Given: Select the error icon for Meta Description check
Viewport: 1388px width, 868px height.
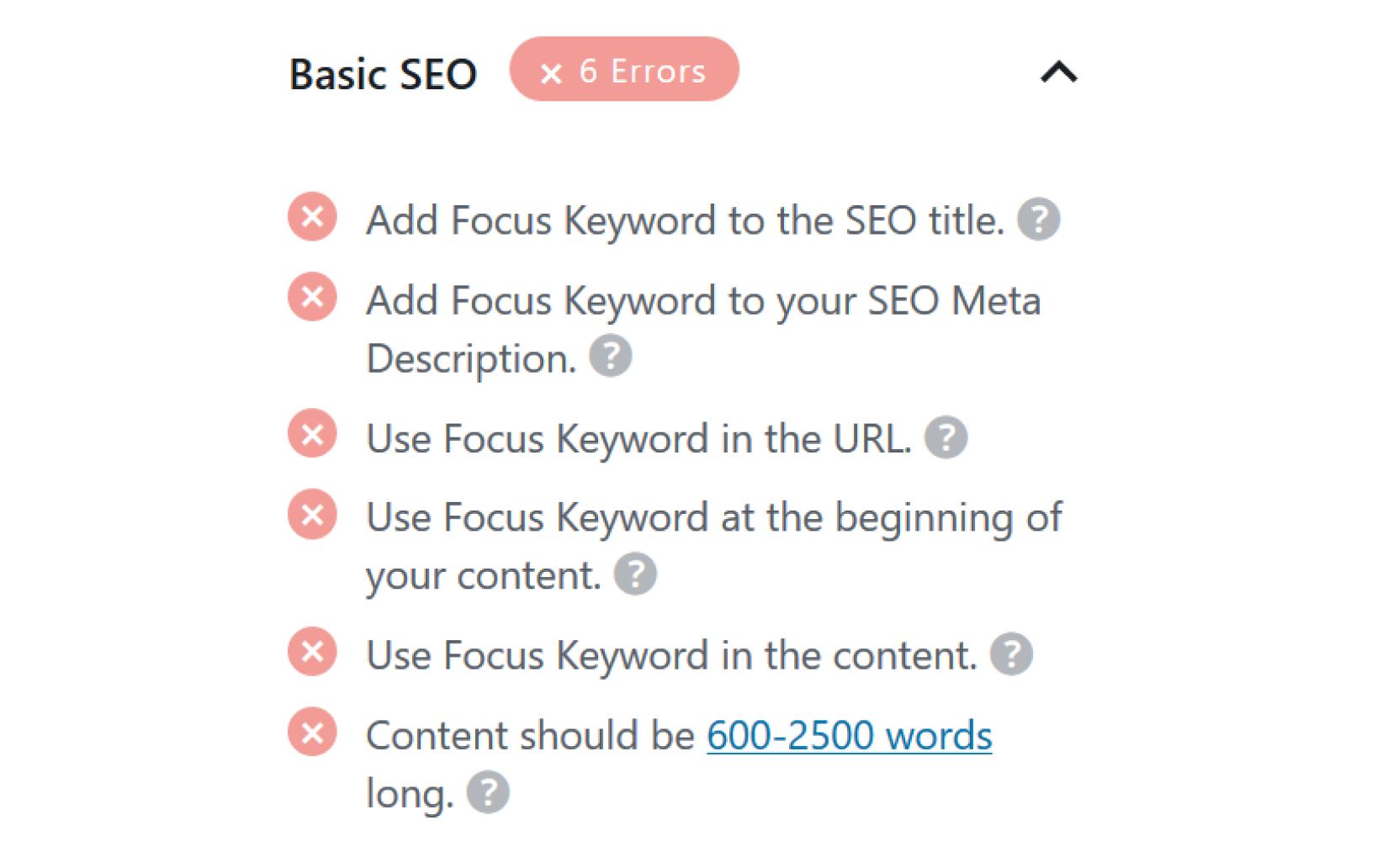Looking at the screenshot, I should point(312,297).
